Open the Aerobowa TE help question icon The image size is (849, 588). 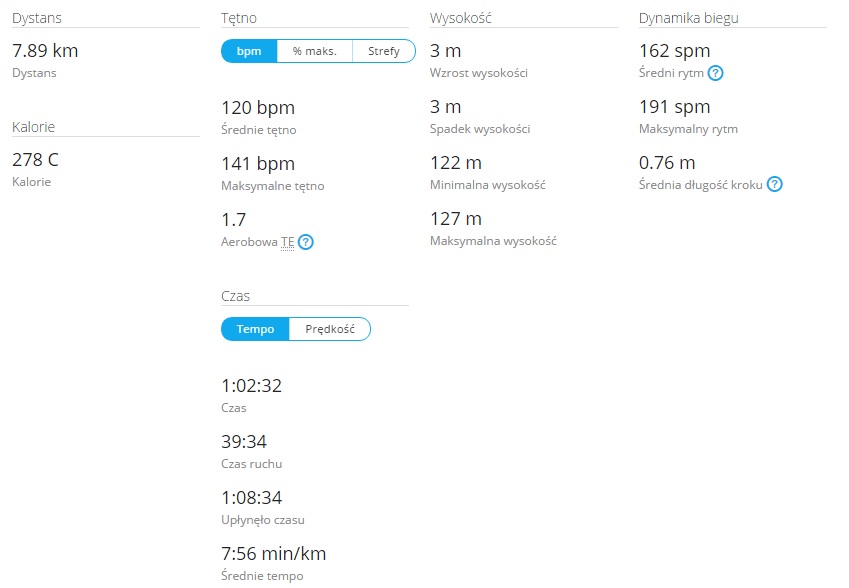pyautogui.click(x=306, y=242)
